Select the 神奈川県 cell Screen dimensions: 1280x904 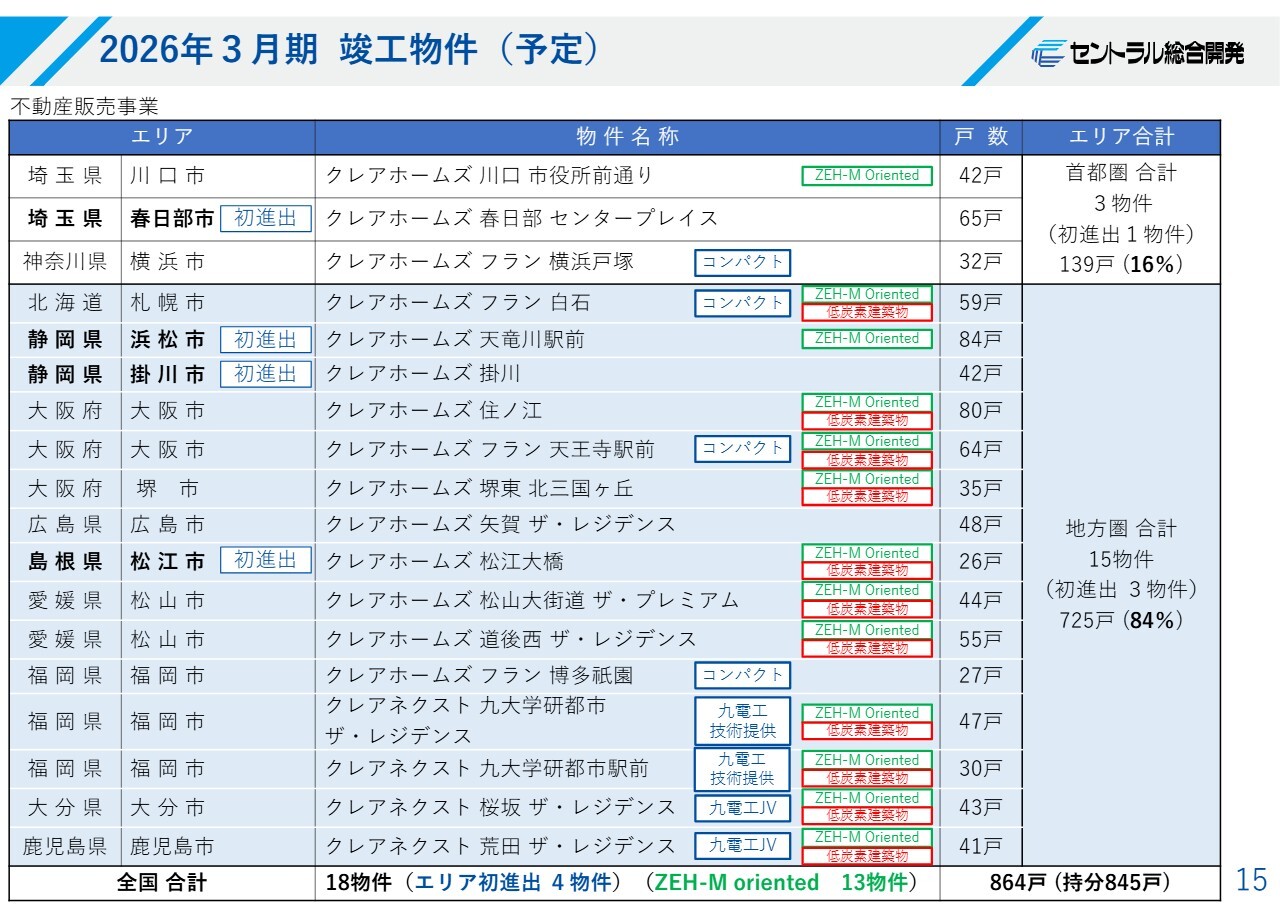pyautogui.click(x=65, y=262)
